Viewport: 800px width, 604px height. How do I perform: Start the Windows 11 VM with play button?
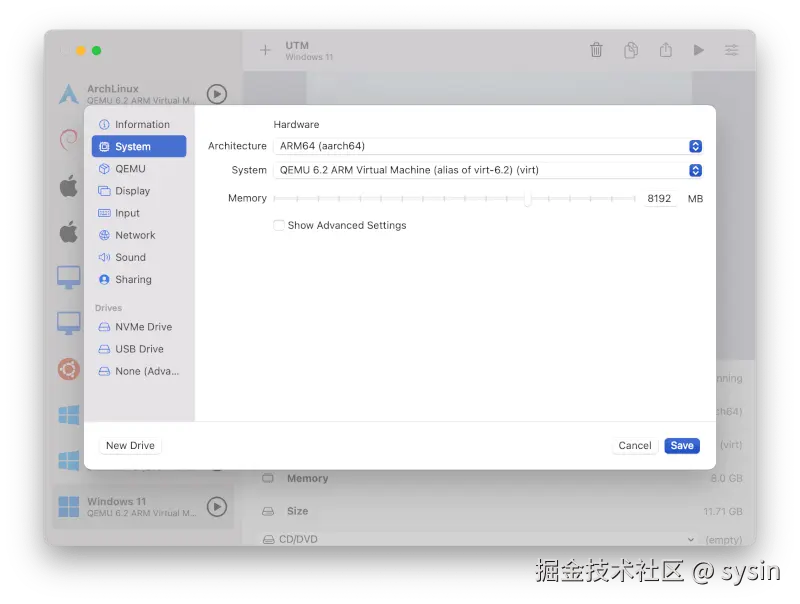coord(217,507)
